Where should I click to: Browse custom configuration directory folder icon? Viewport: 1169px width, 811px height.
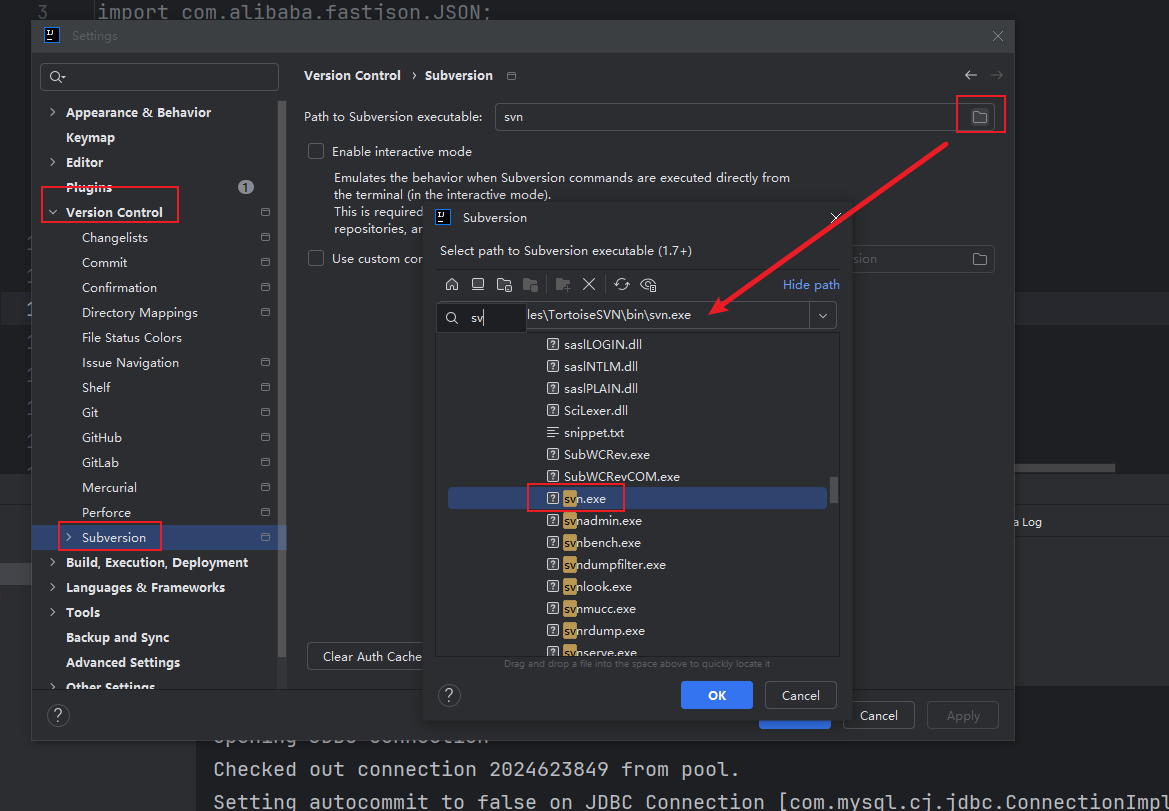[980, 259]
